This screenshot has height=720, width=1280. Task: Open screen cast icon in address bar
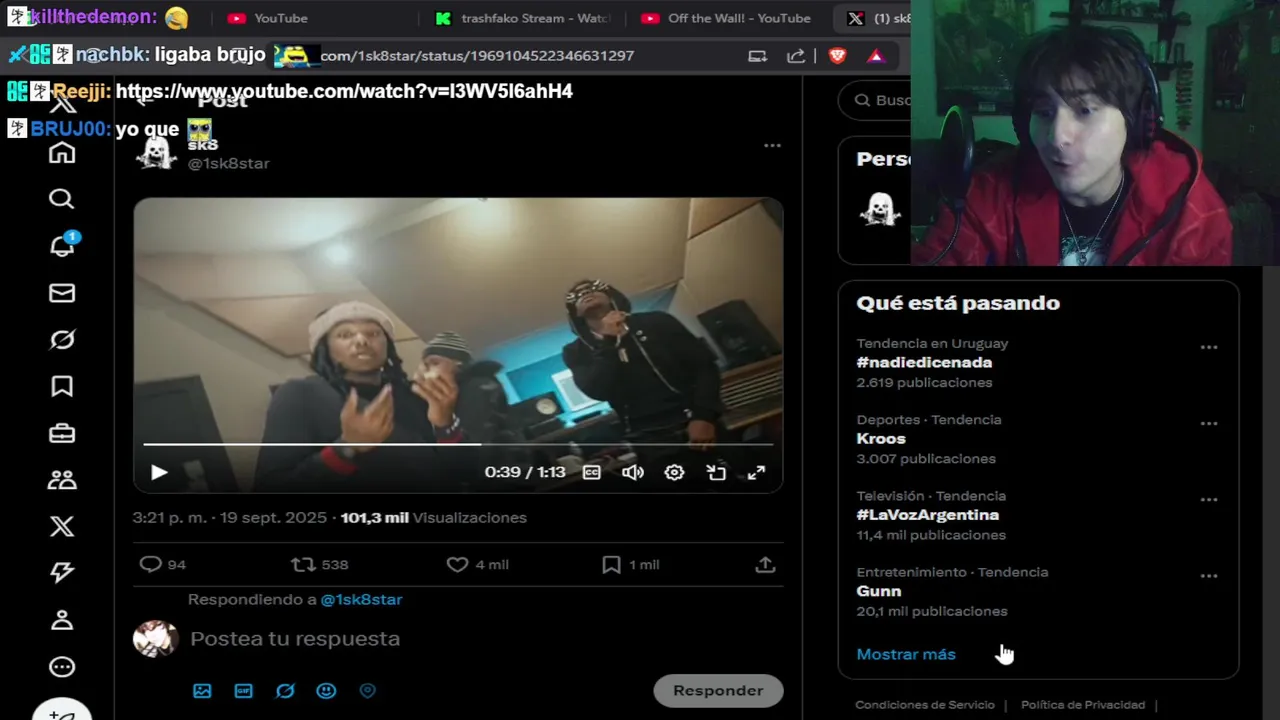pos(758,56)
